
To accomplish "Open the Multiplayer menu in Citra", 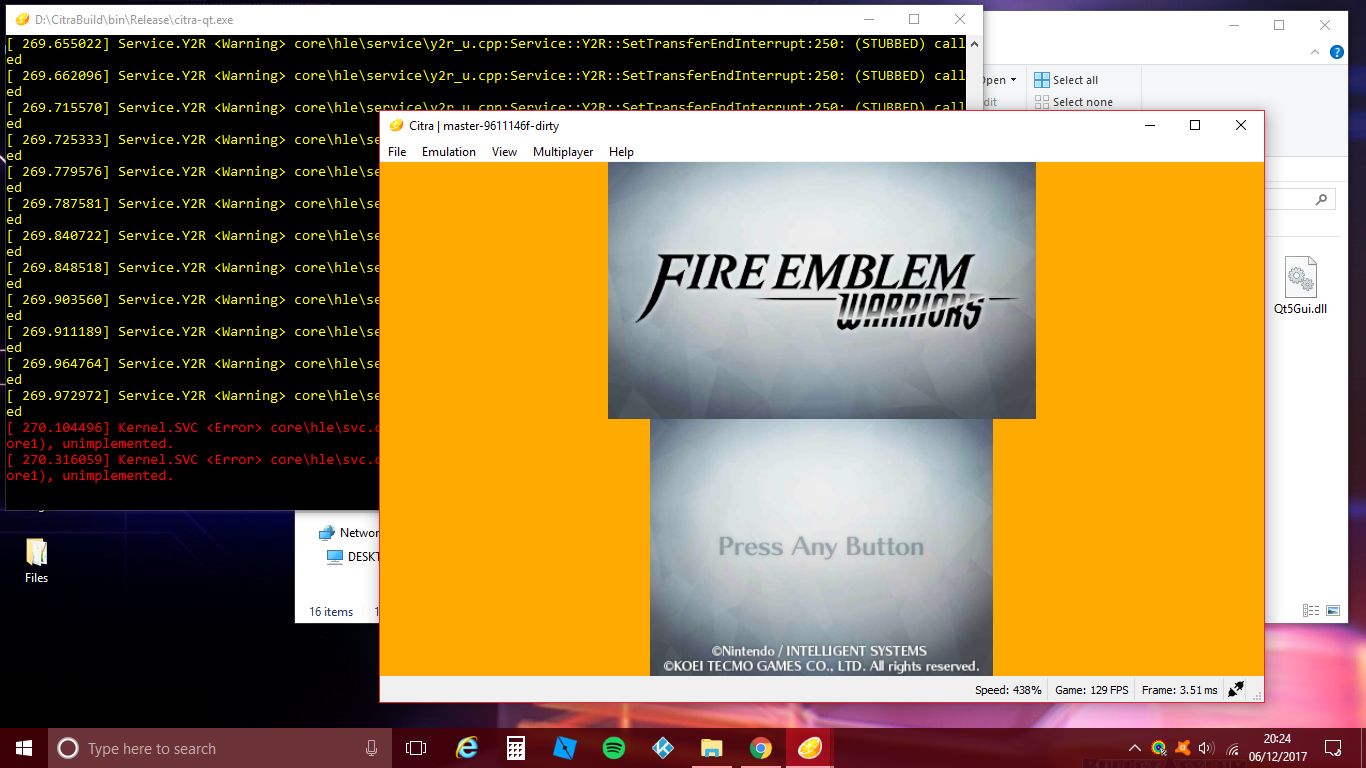I will pos(563,152).
